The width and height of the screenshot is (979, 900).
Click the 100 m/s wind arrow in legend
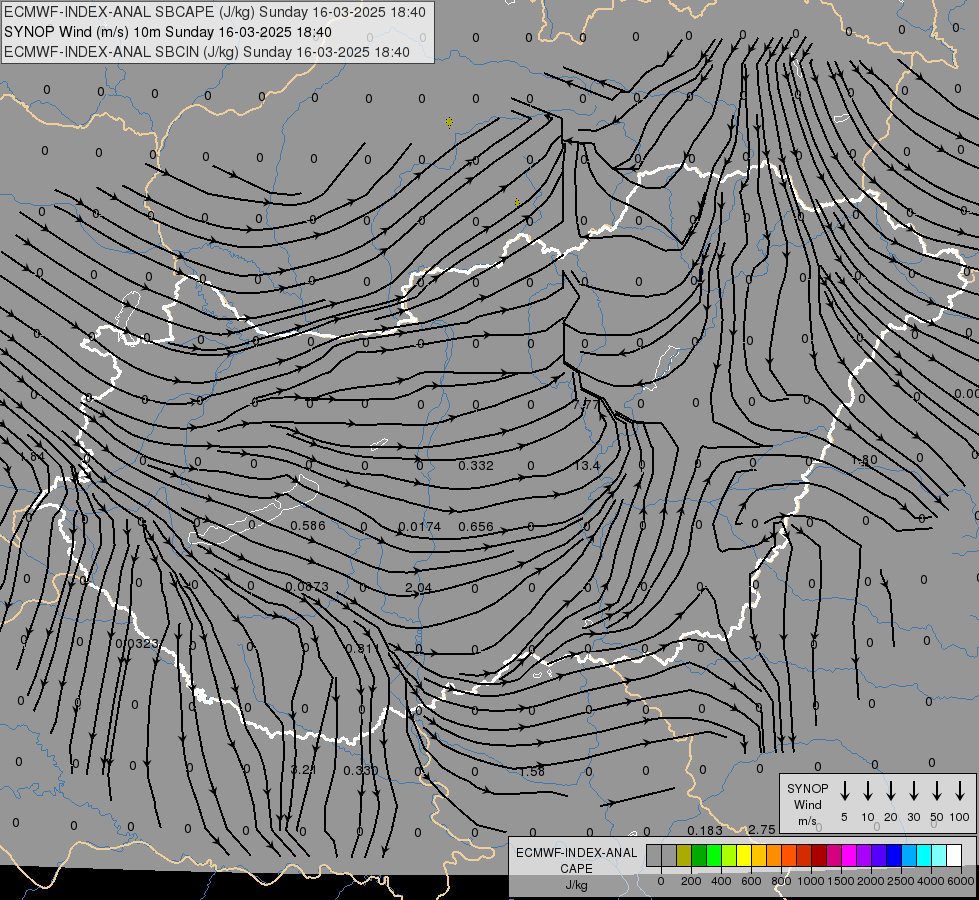tap(960, 791)
